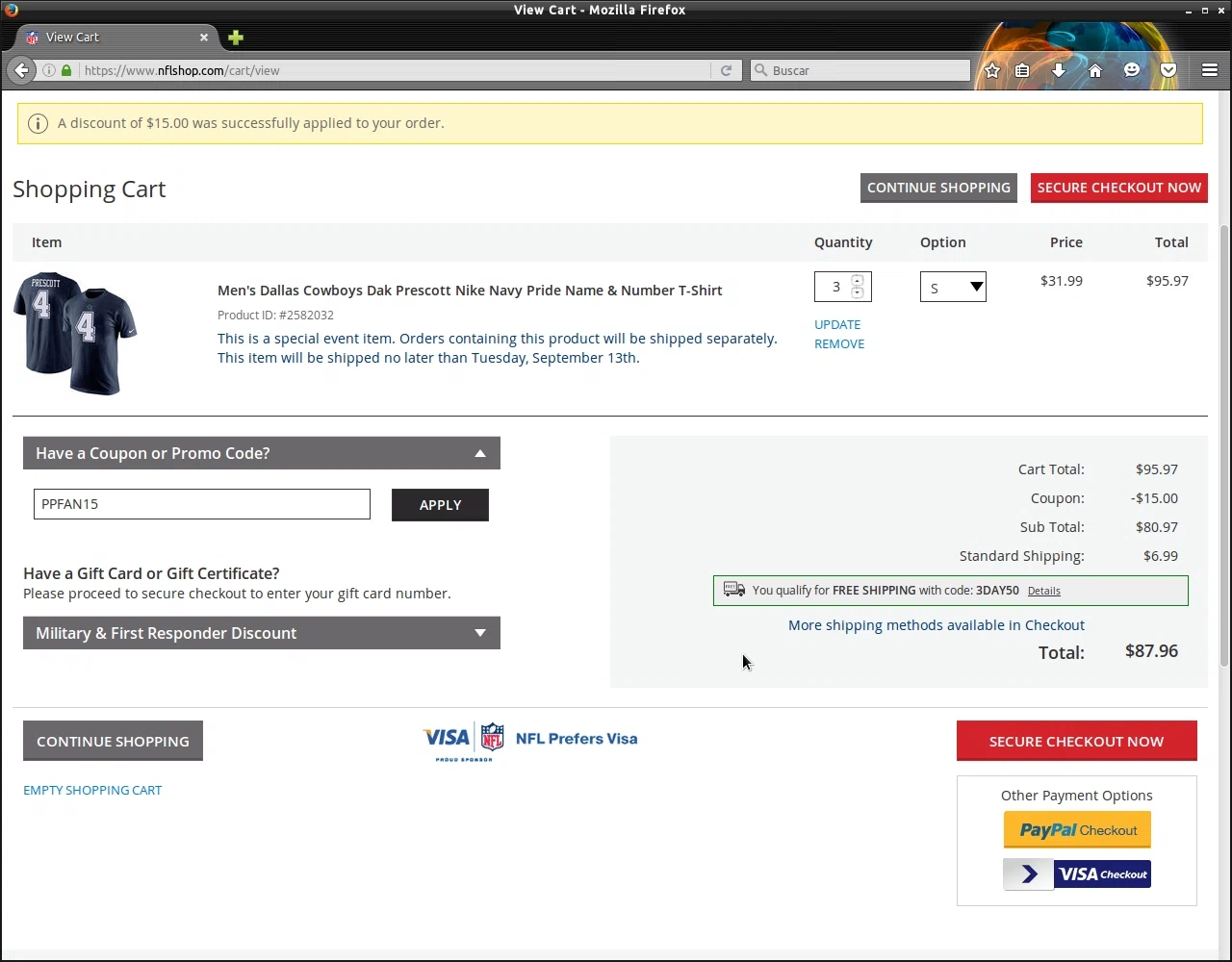This screenshot has height=962, width=1232.
Task: Bookmark this page with the star icon
Action: 992,70
